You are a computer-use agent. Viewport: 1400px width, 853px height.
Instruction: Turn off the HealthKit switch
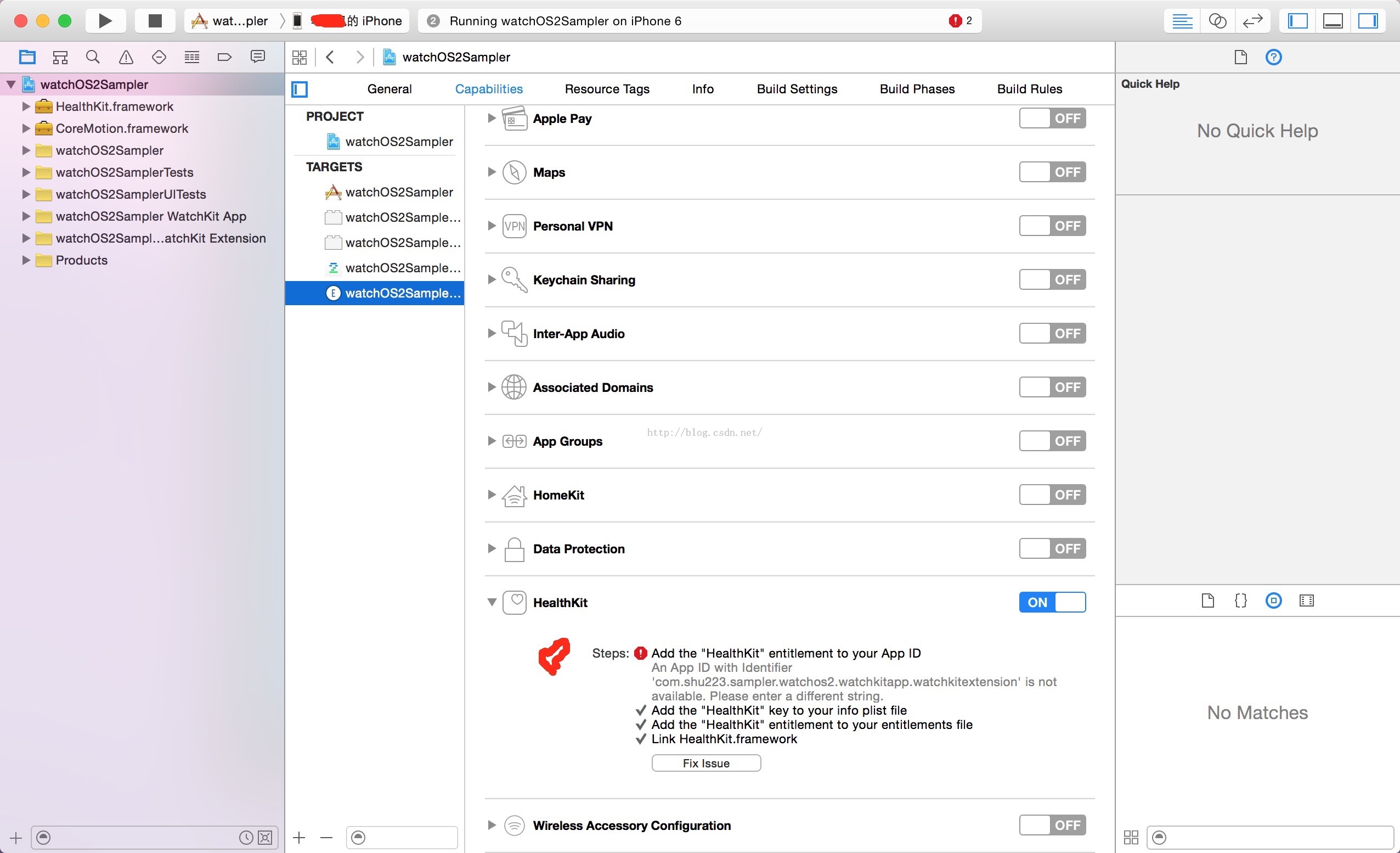pos(1052,602)
